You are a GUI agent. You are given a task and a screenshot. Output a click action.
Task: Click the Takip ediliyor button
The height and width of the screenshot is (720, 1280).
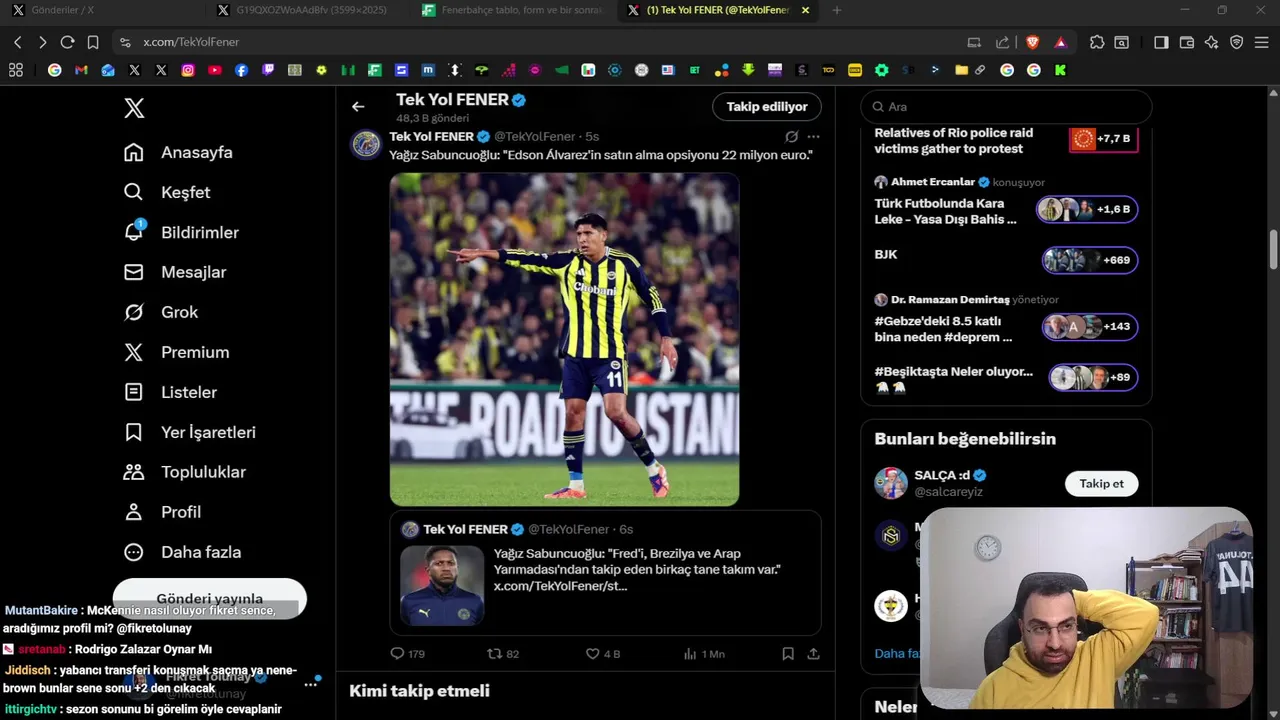point(767,106)
